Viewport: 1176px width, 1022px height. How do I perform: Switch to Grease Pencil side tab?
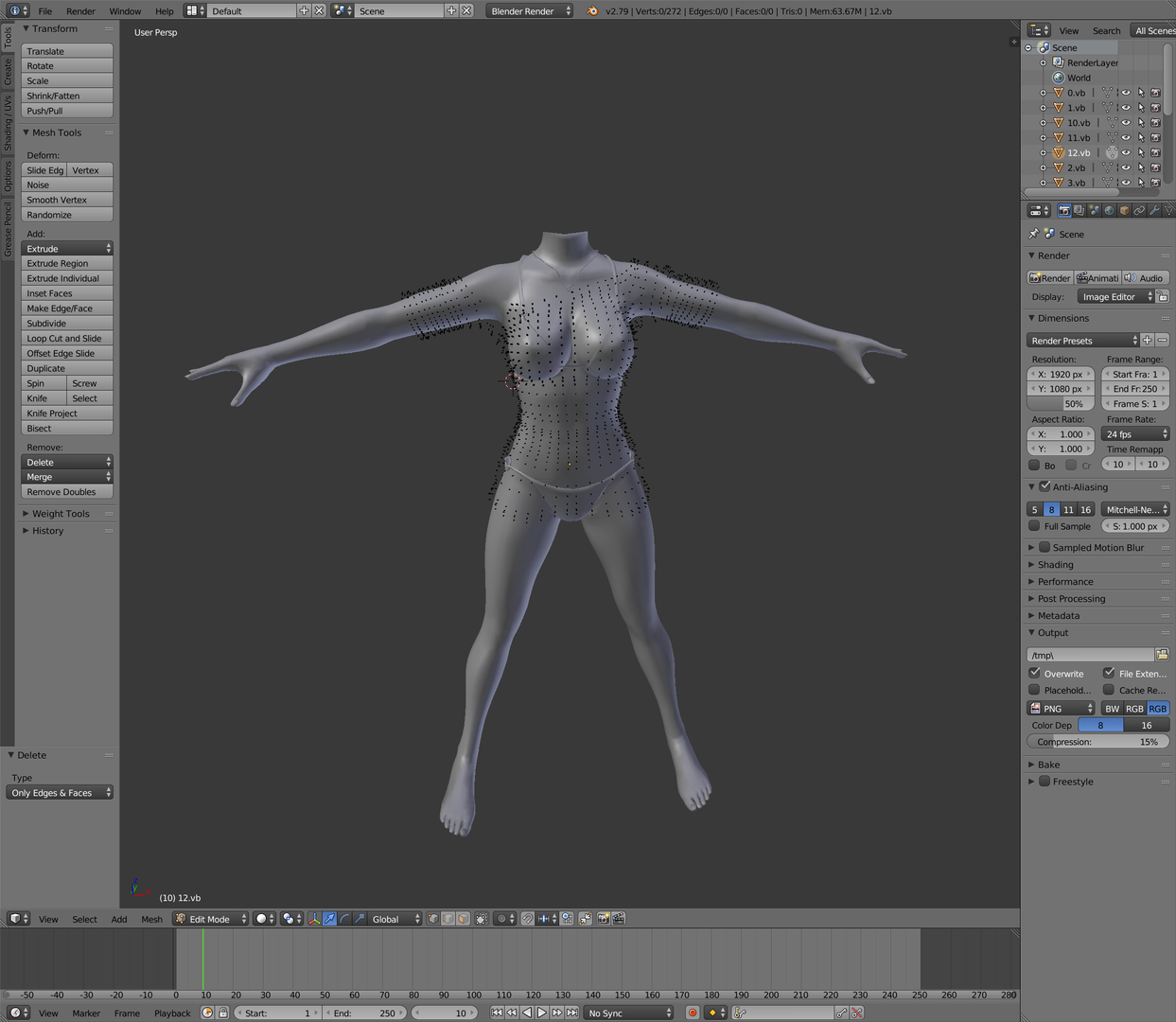8,228
